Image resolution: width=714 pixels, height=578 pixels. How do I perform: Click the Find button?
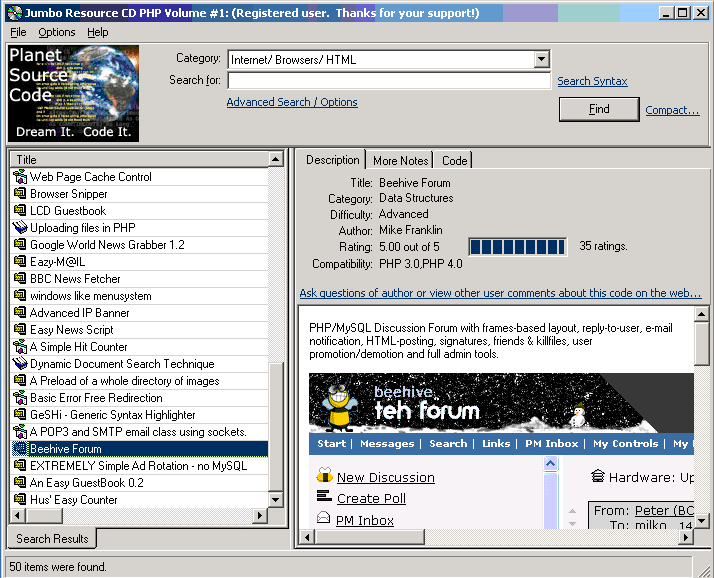coord(599,109)
